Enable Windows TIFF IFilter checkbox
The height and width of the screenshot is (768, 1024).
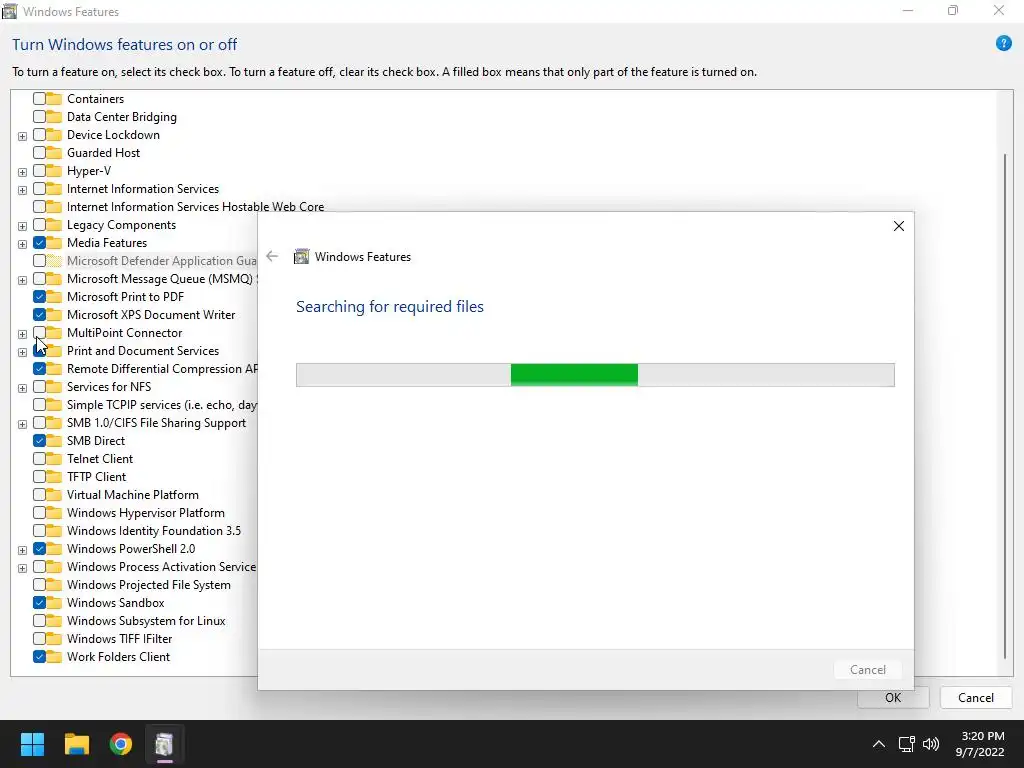pos(39,639)
